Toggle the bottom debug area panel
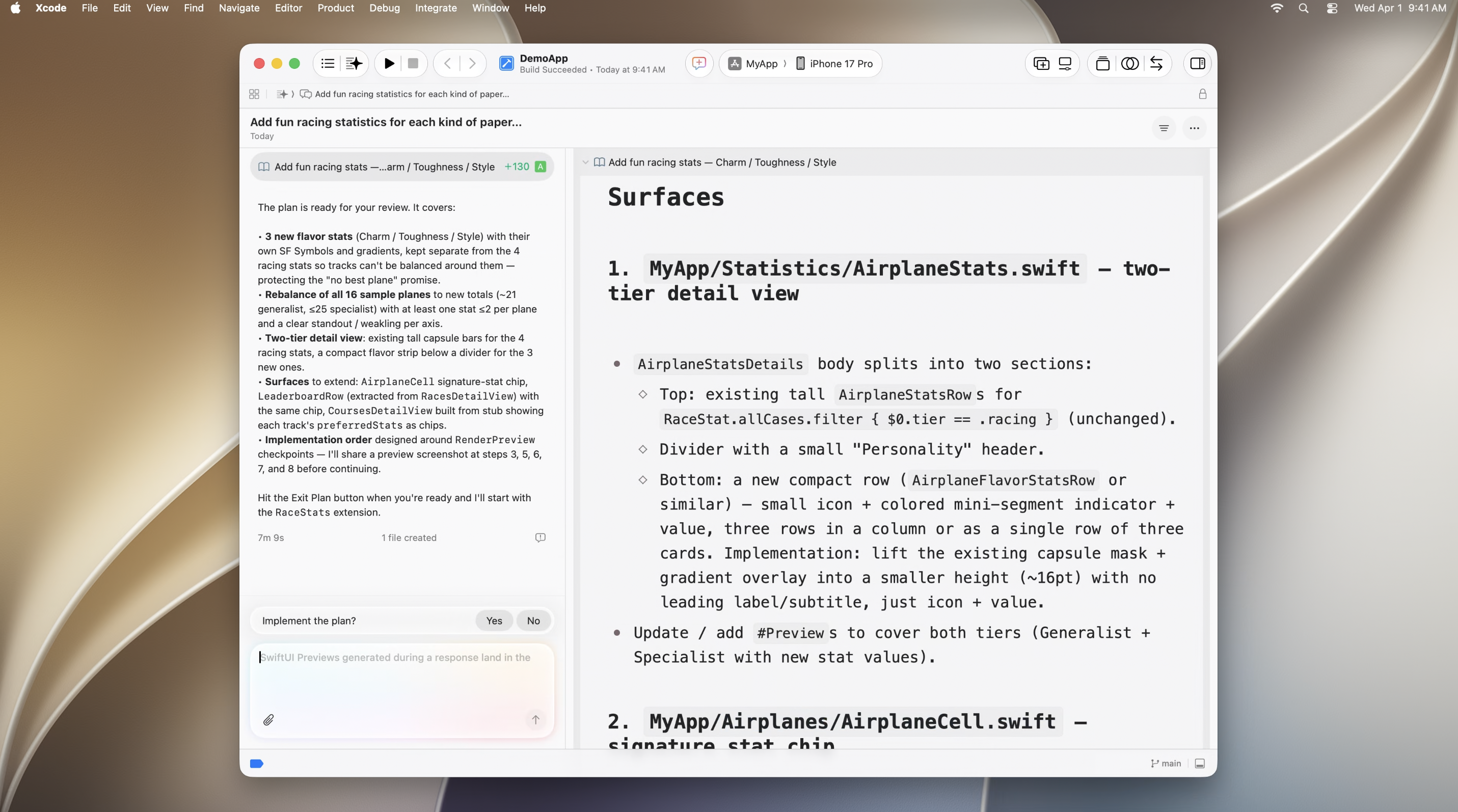The image size is (1458, 812). (x=1199, y=764)
